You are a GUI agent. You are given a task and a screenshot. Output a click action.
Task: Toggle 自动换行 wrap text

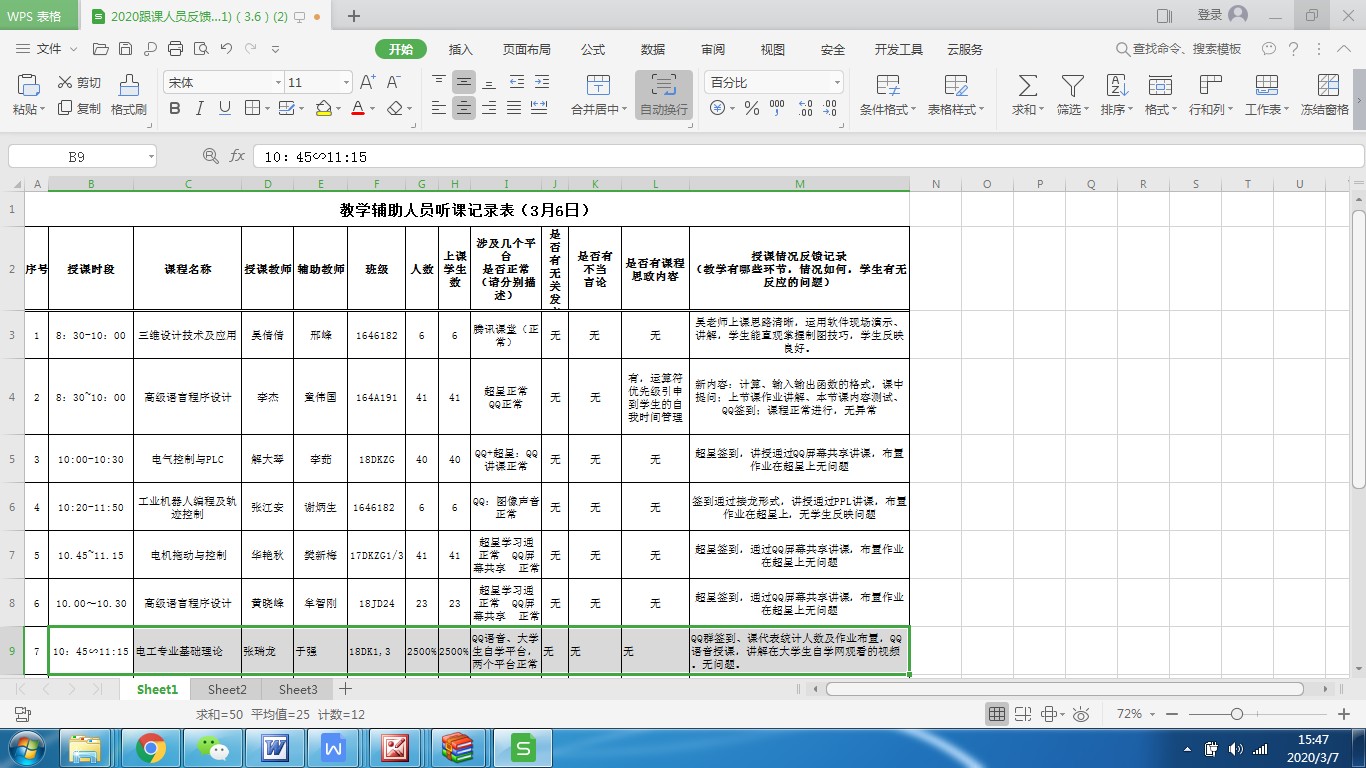[x=664, y=96]
